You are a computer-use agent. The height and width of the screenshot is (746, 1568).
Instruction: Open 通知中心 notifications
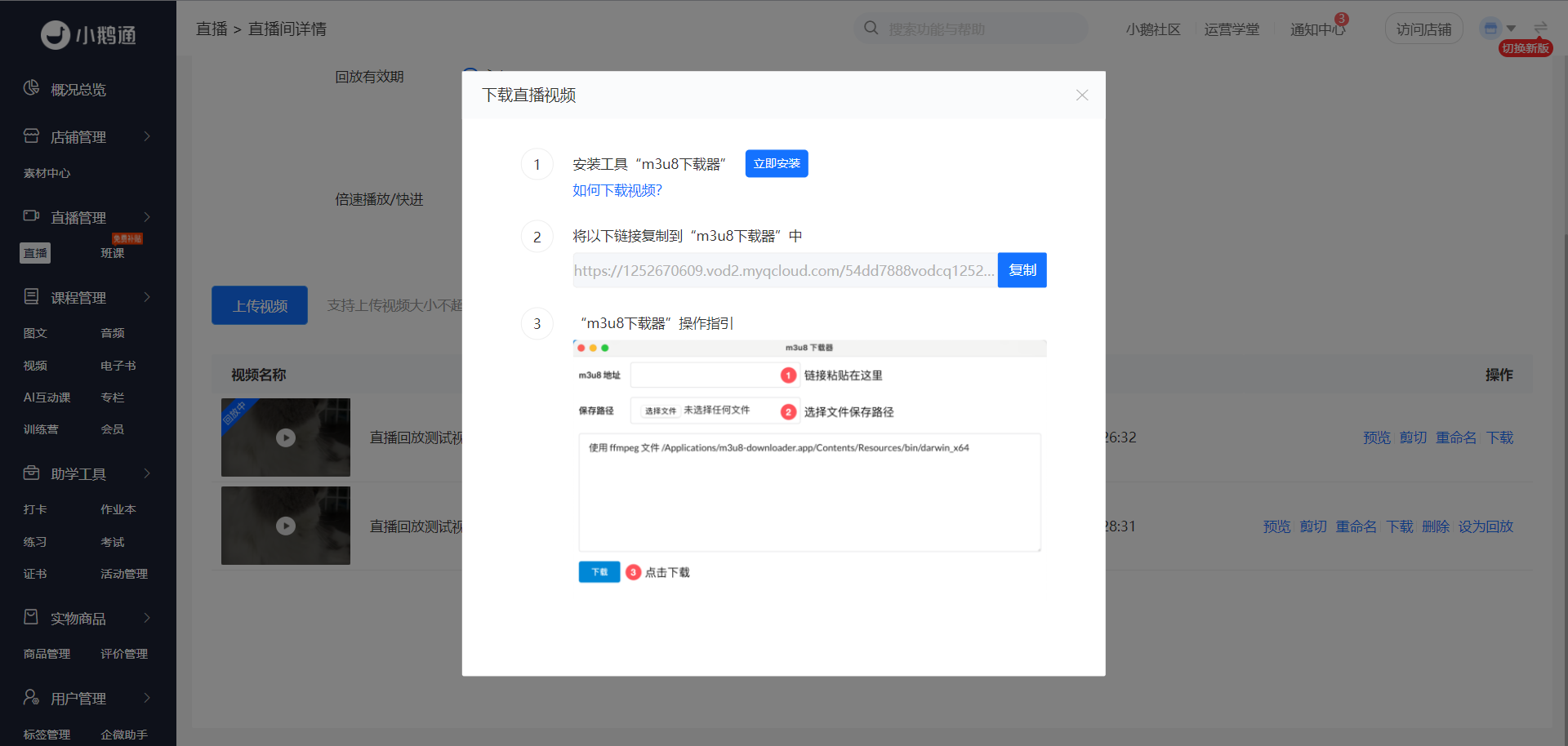(x=1317, y=29)
